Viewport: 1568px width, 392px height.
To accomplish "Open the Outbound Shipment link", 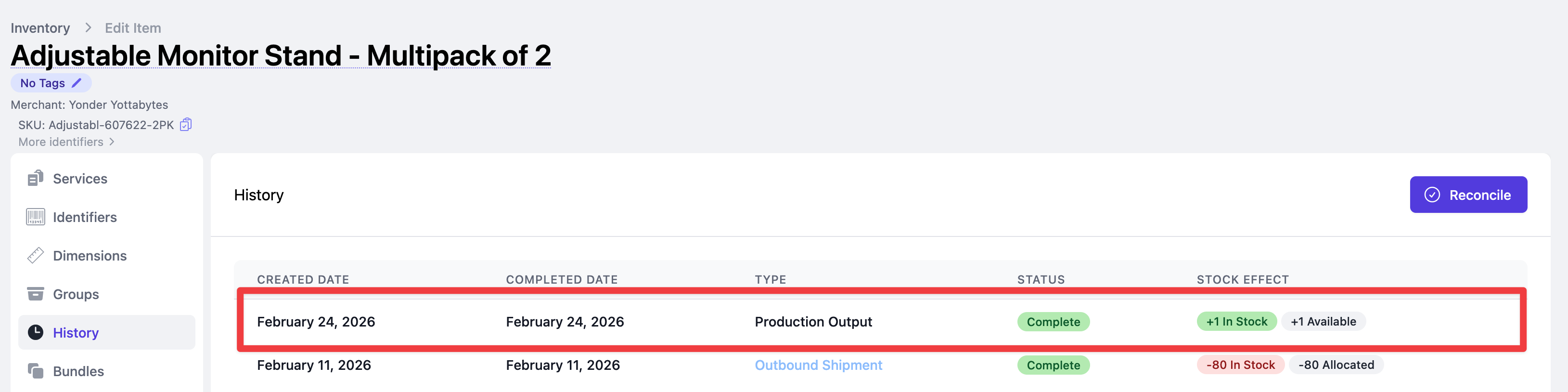I will tap(818, 365).
